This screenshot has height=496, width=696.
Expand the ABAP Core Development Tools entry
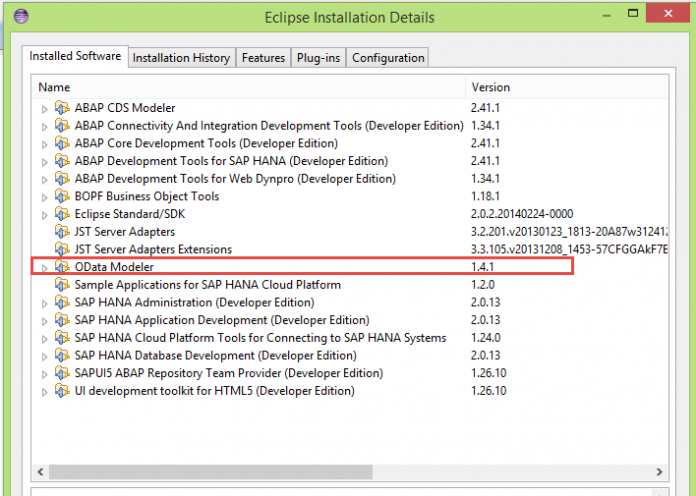44,144
